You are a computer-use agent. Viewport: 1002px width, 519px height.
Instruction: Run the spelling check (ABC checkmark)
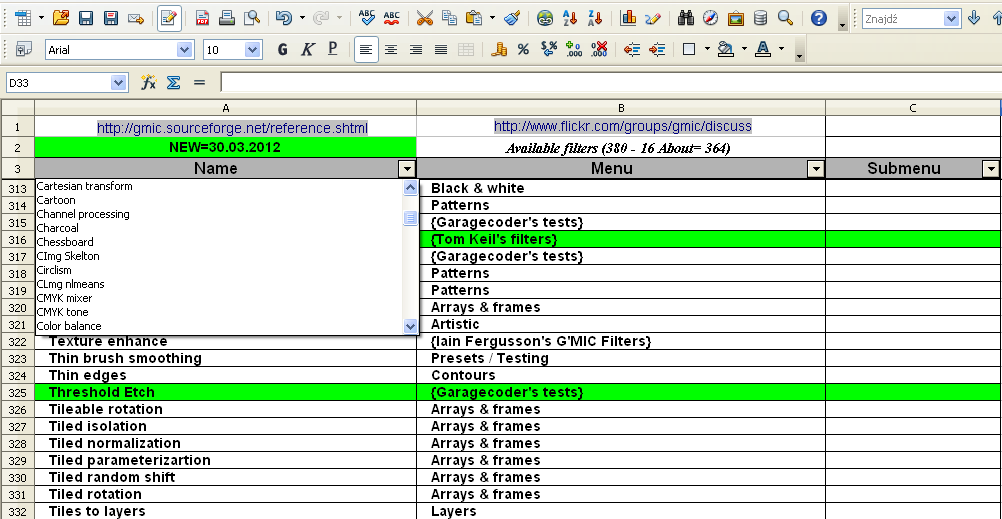coord(367,18)
